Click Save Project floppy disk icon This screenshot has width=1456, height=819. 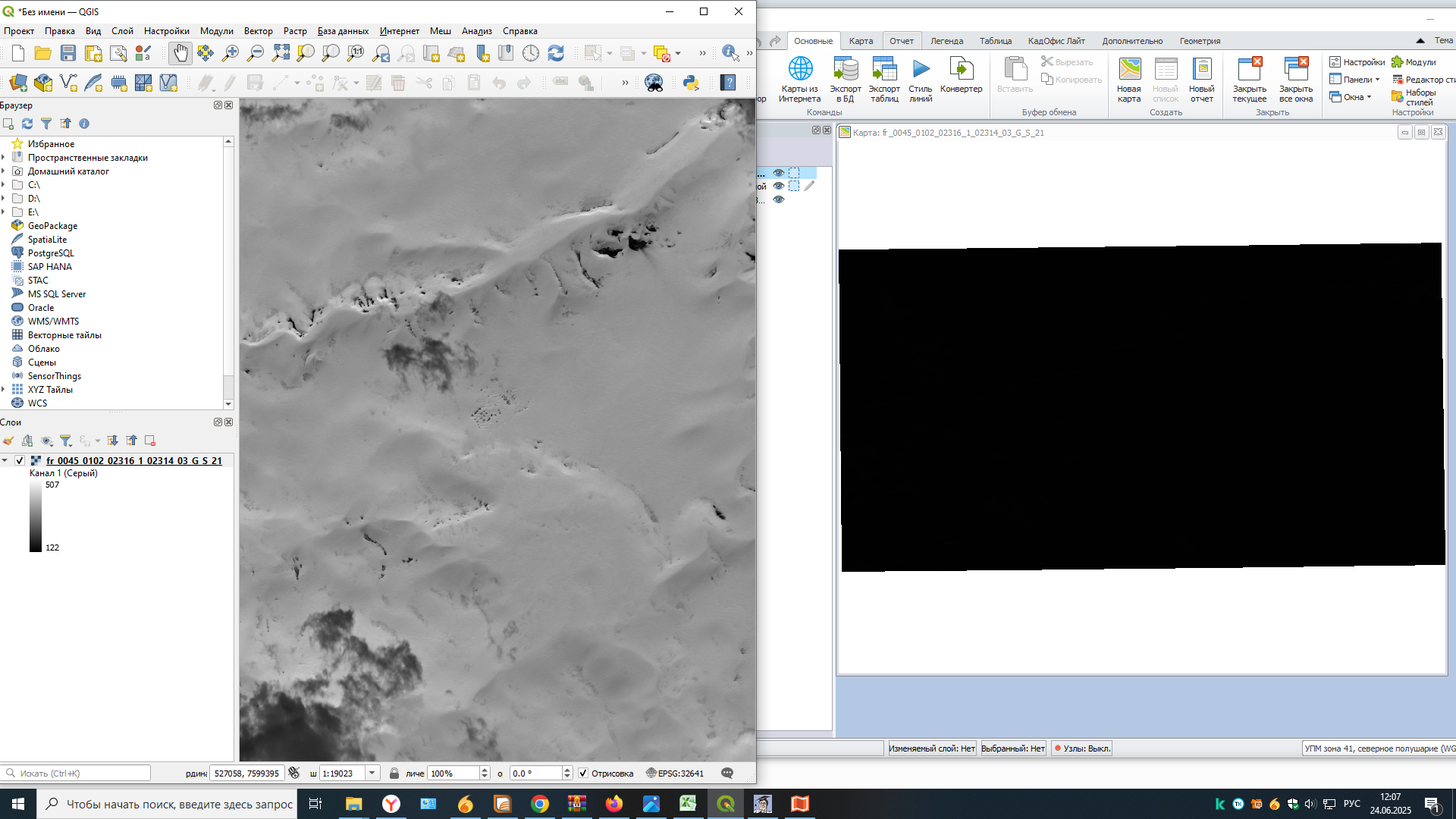coord(68,53)
